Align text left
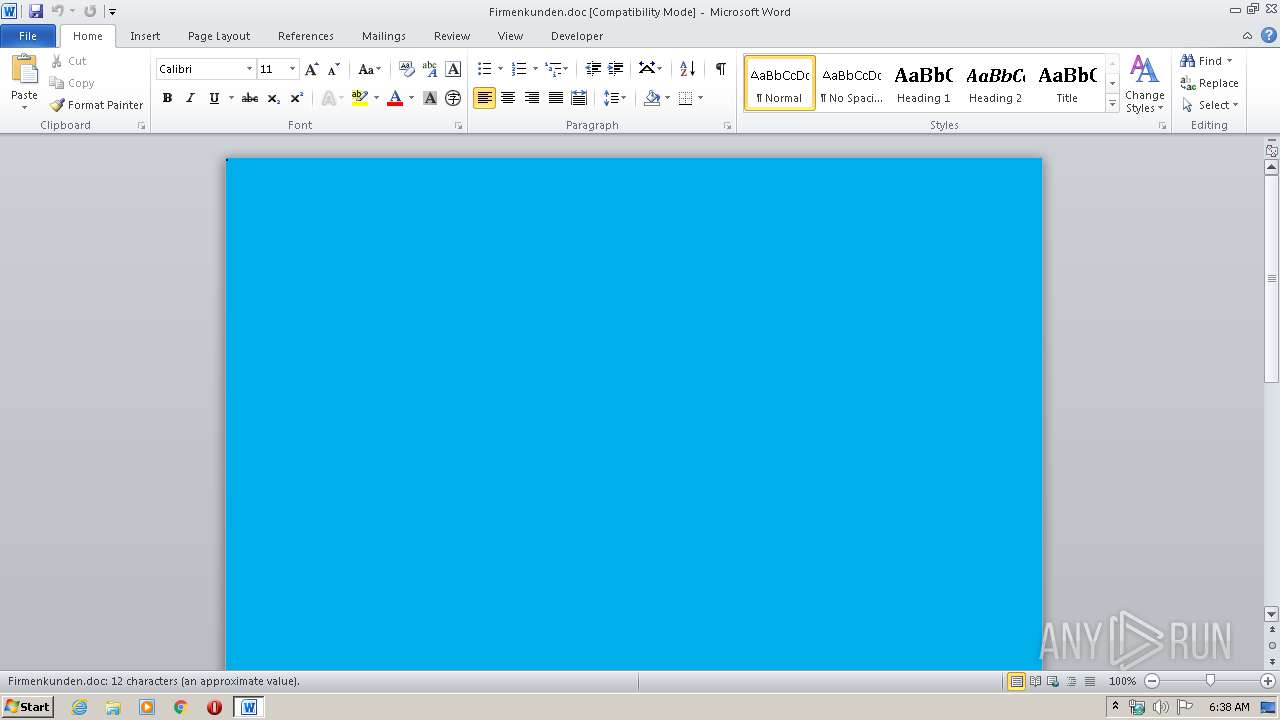Image resolution: width=1280 pixels, height=720 pixels. coord(485,98)
